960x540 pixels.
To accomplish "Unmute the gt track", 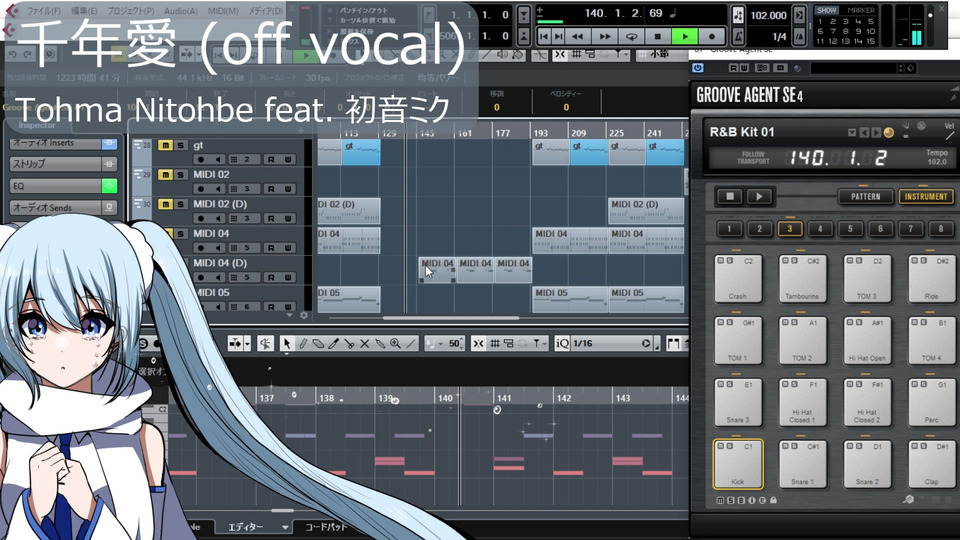I will point(165,145).
